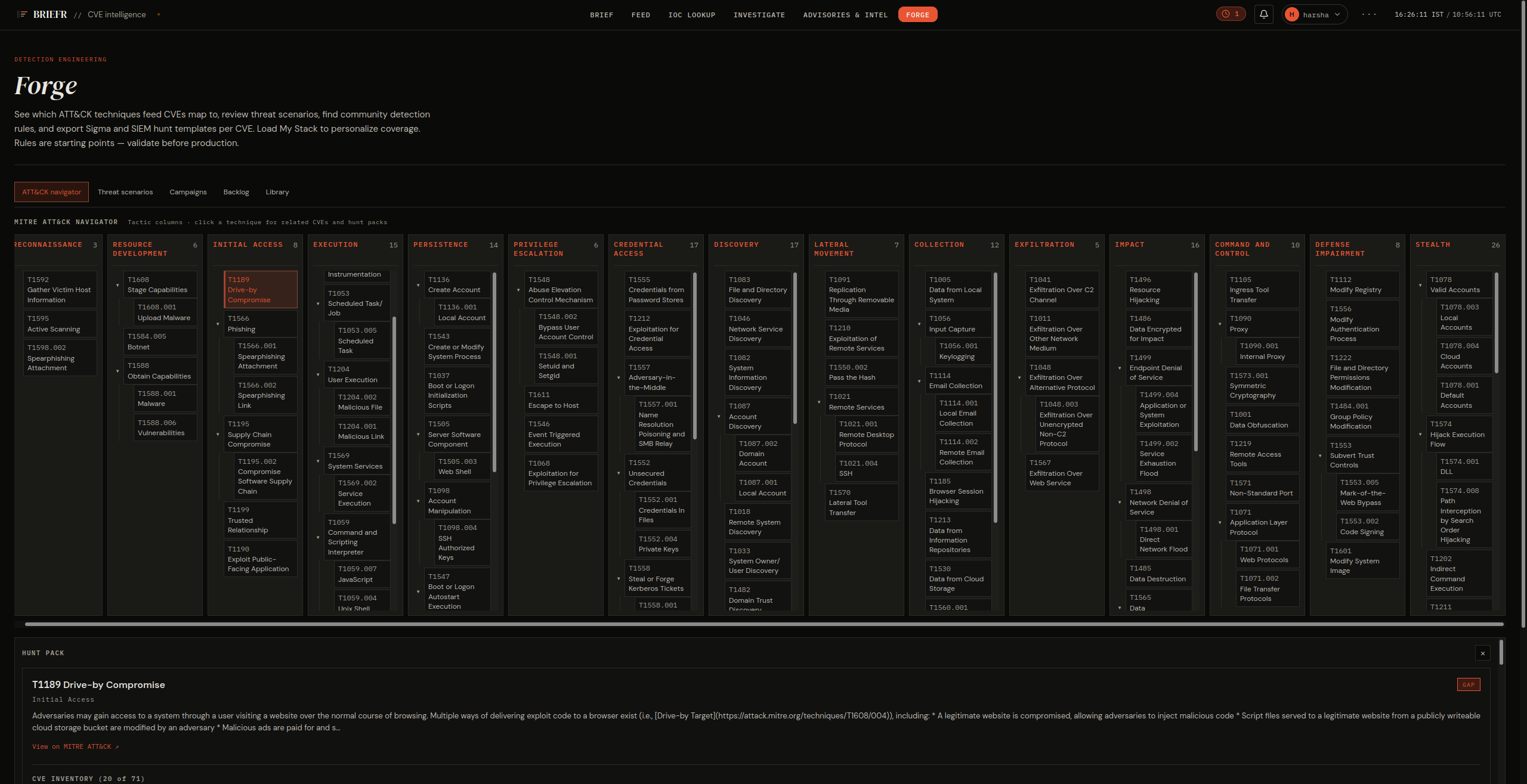Image resolution: width=1527 pixels, height=784 pixels.
Task: Select T1068 Exploitation for Privilege Escalation
Action: click(561, 473)
